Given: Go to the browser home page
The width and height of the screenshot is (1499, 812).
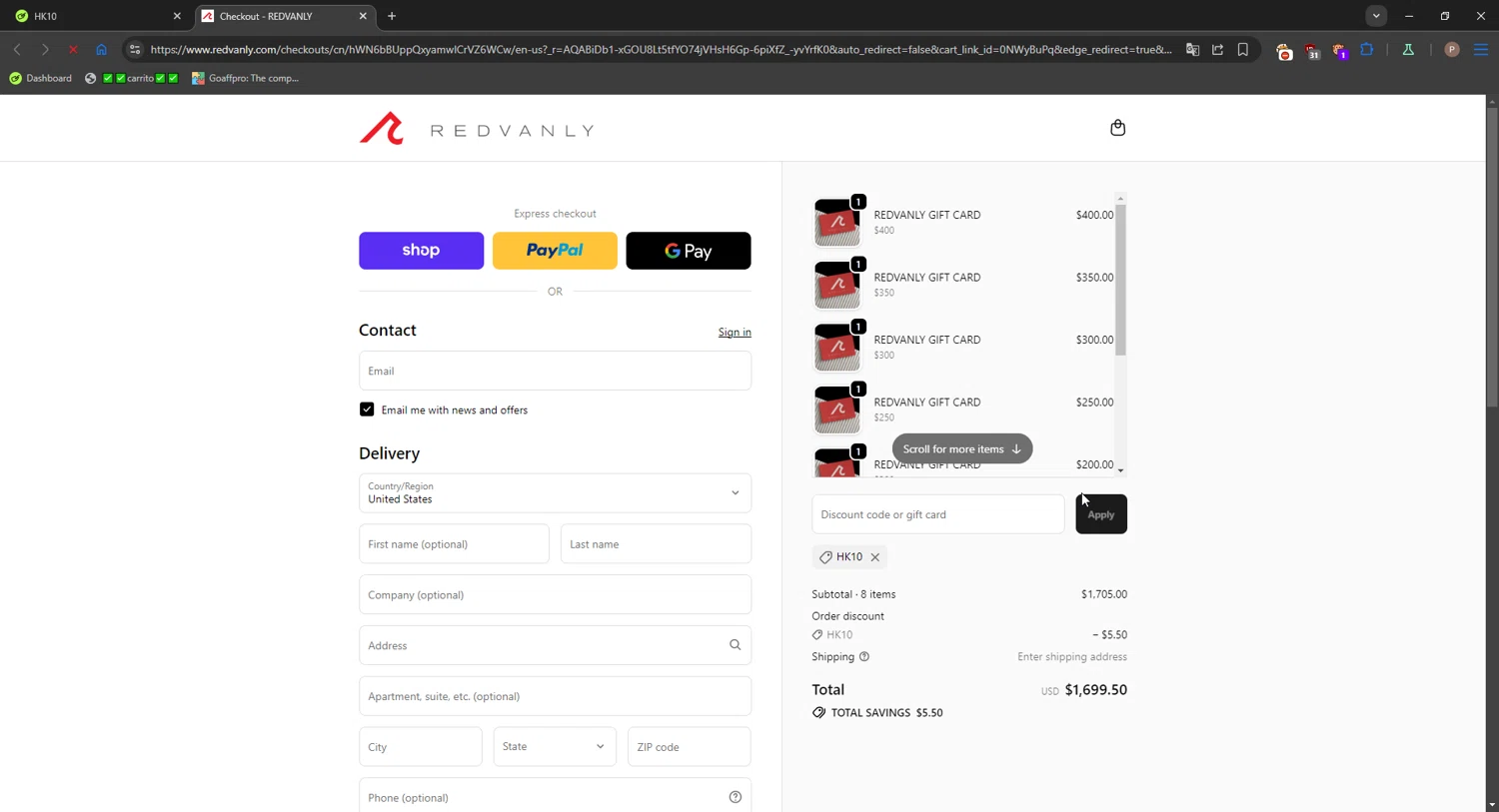Looking at the screenshot, I should click(101, 49).
